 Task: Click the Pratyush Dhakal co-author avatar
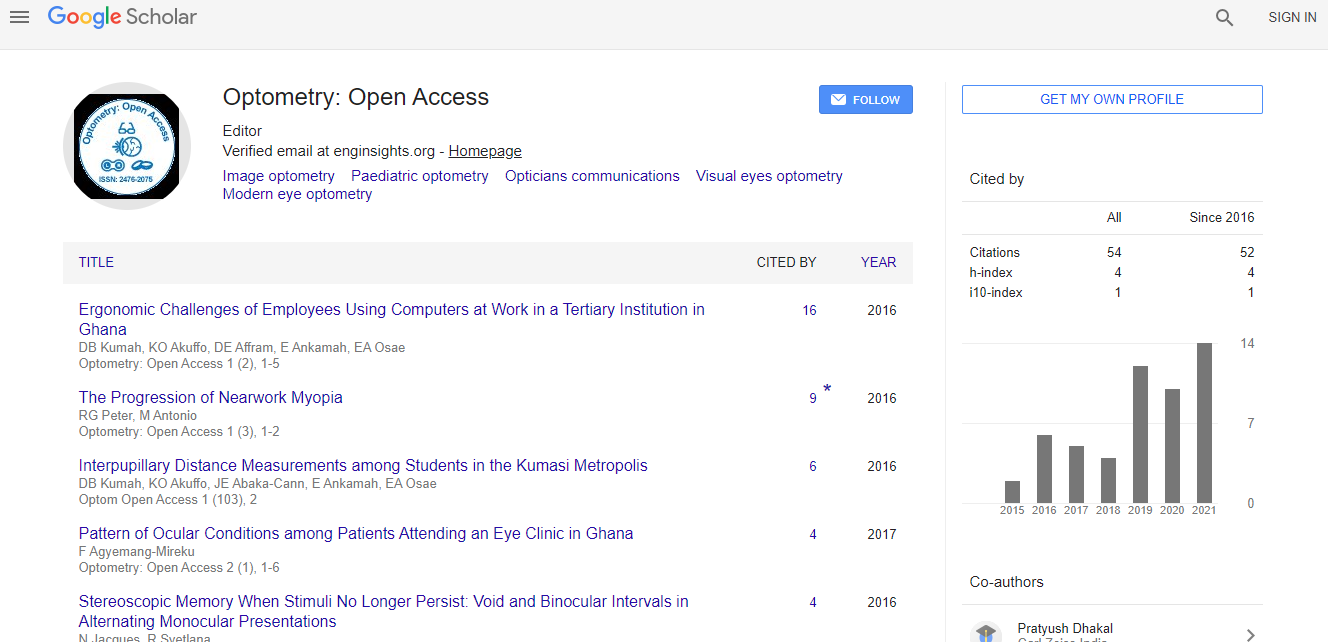coord(986,632)
